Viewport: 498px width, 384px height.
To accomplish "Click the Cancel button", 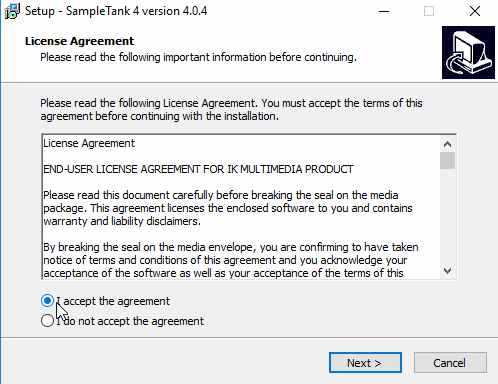I will (x=450, y=363).
